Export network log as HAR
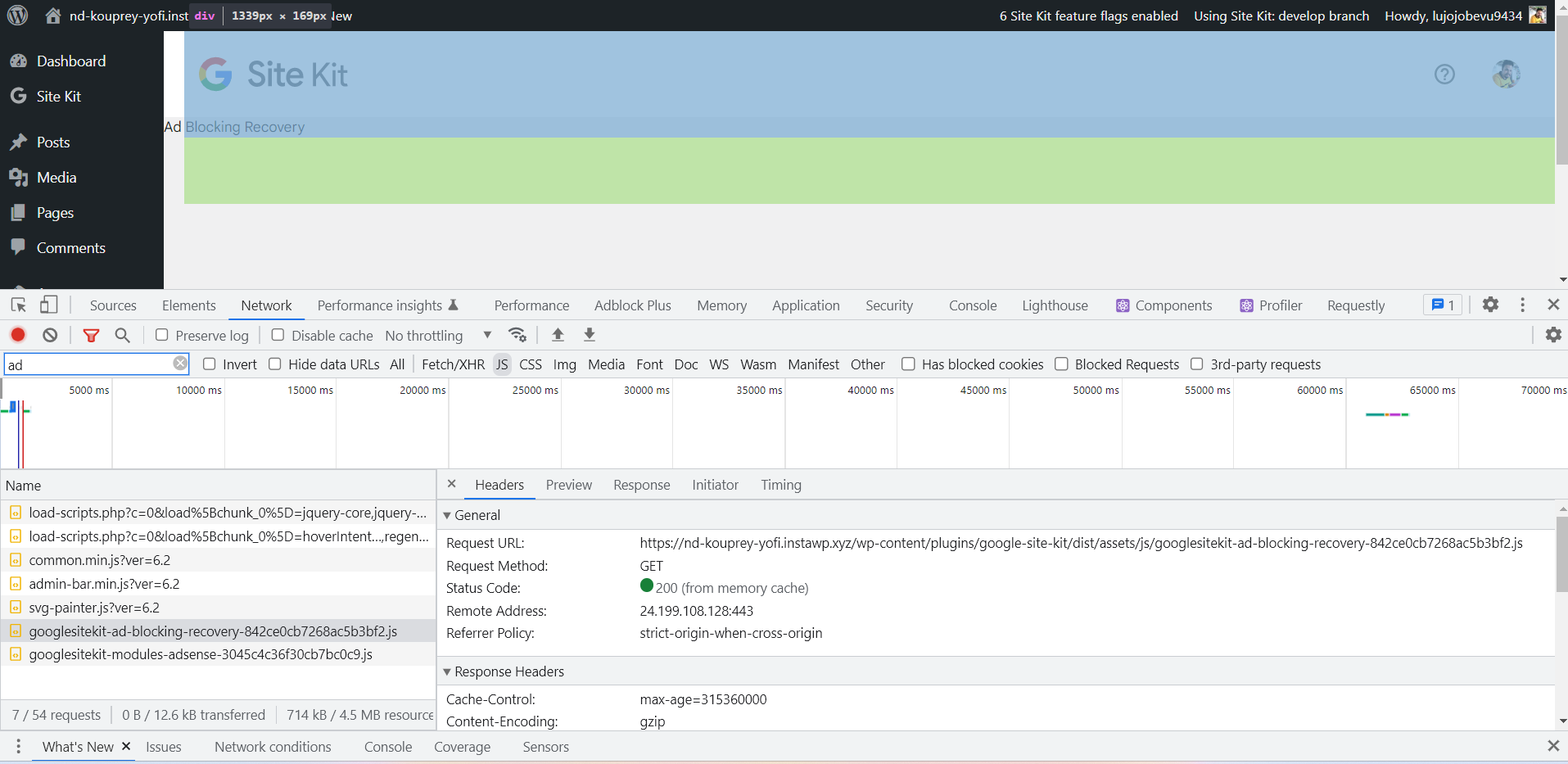 pos(589,335)
